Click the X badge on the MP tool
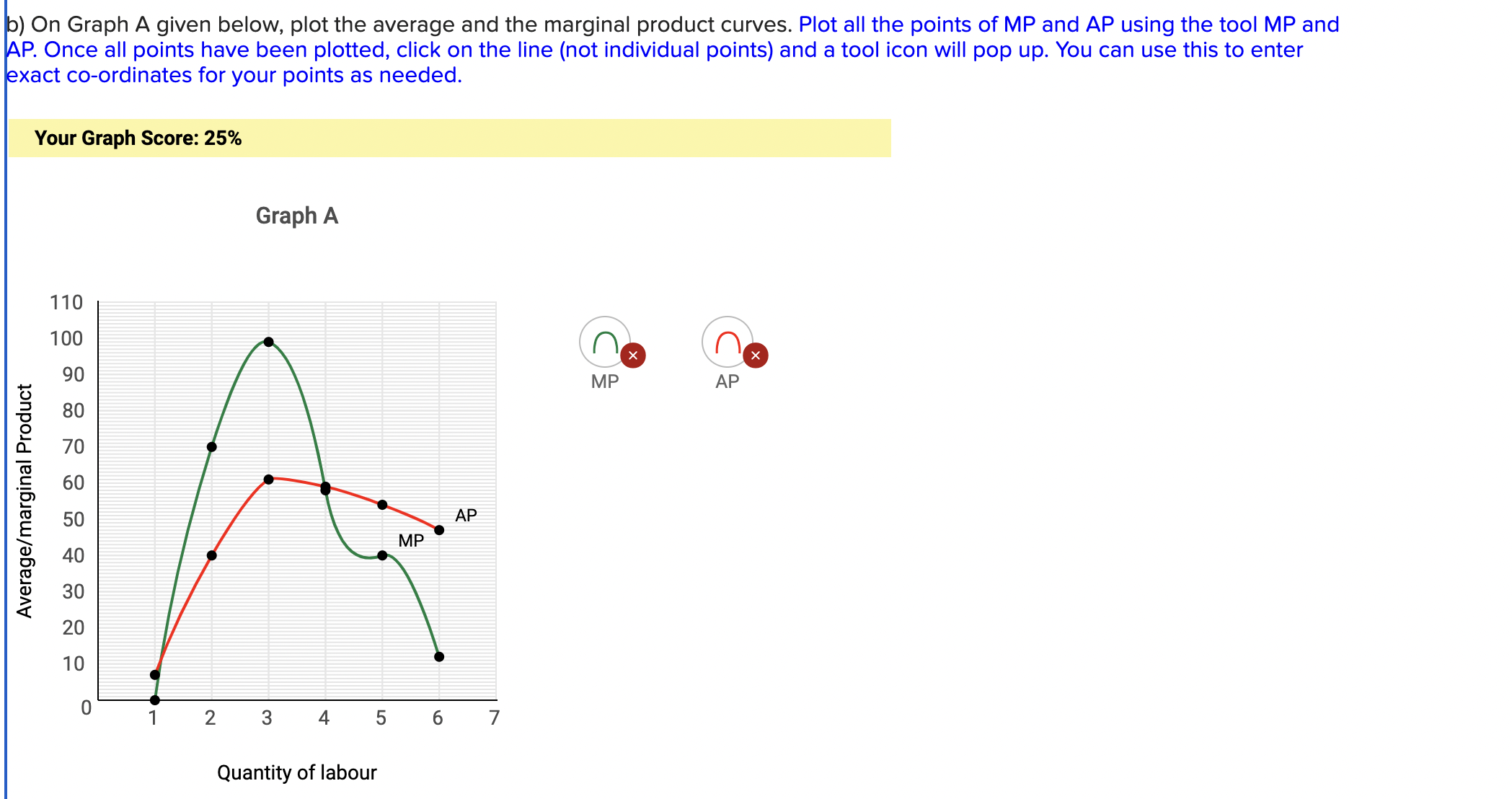 [x=632, y=355]
